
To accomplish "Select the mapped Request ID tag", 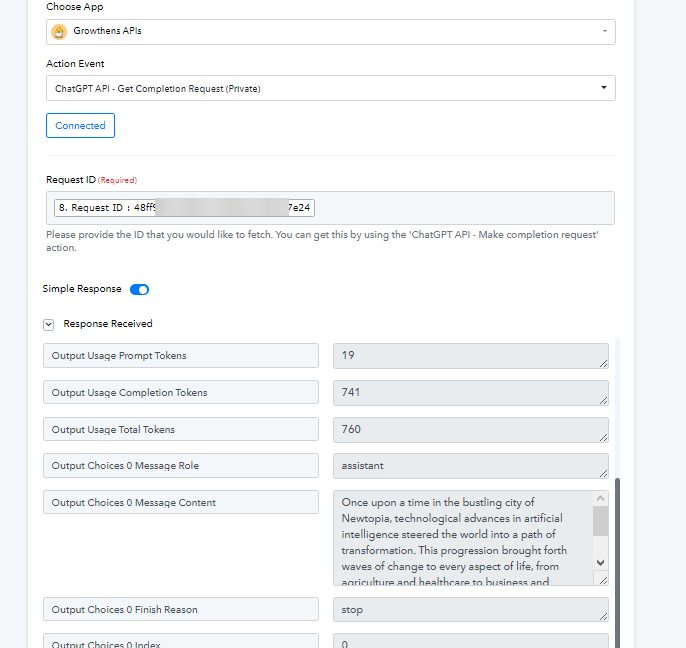I will (x=184, y=207).
